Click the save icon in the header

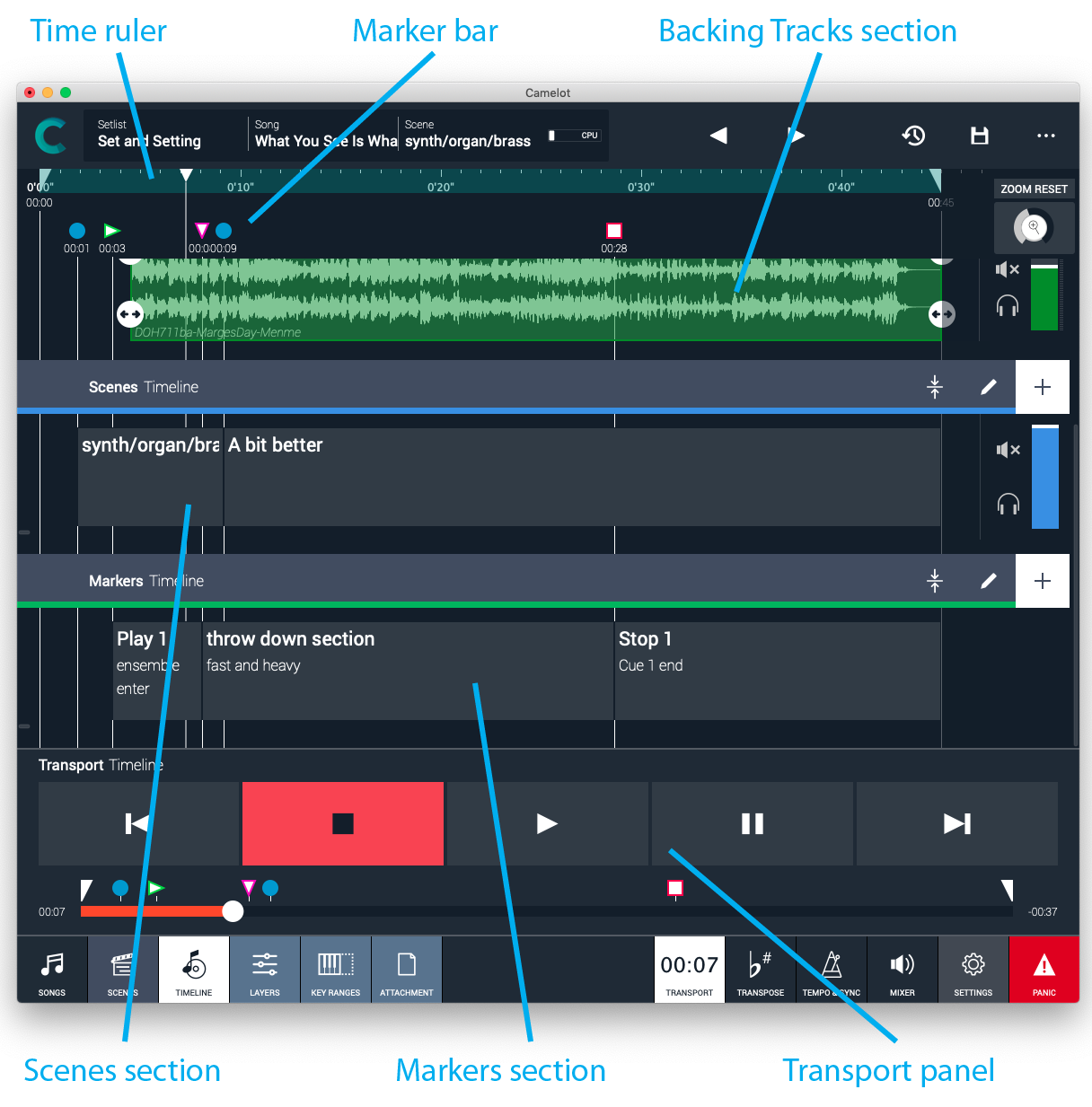(x=980, y=136)
